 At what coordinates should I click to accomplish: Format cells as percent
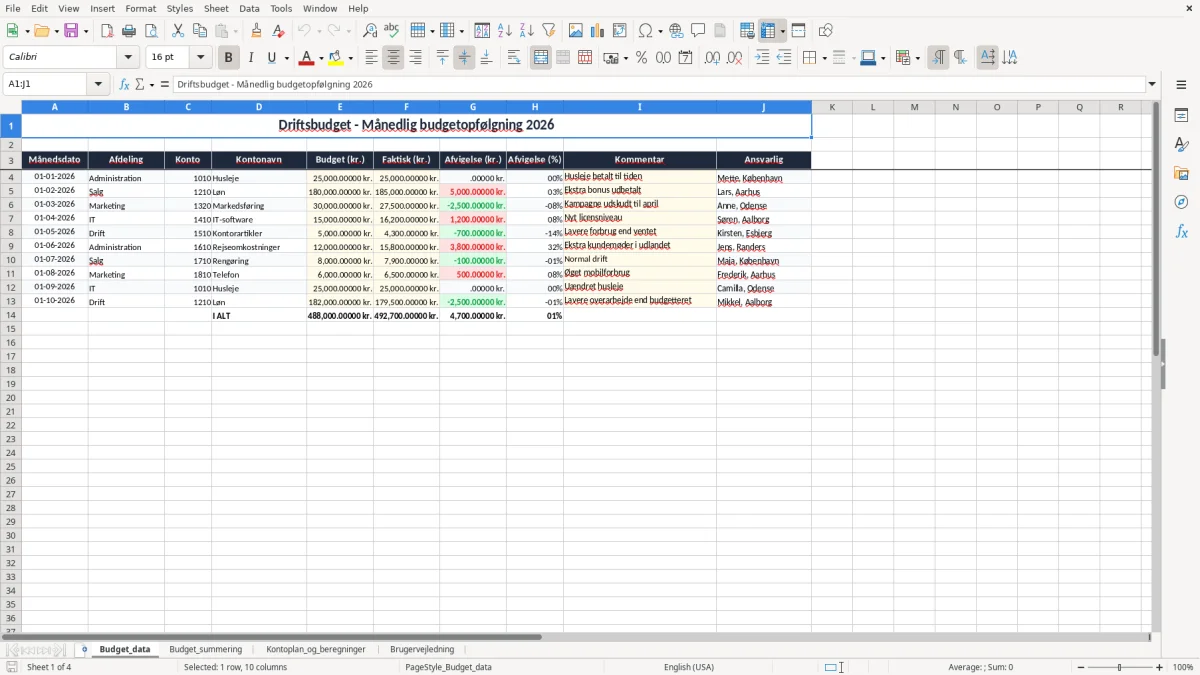pyautogui.click(x=641, y=58)
